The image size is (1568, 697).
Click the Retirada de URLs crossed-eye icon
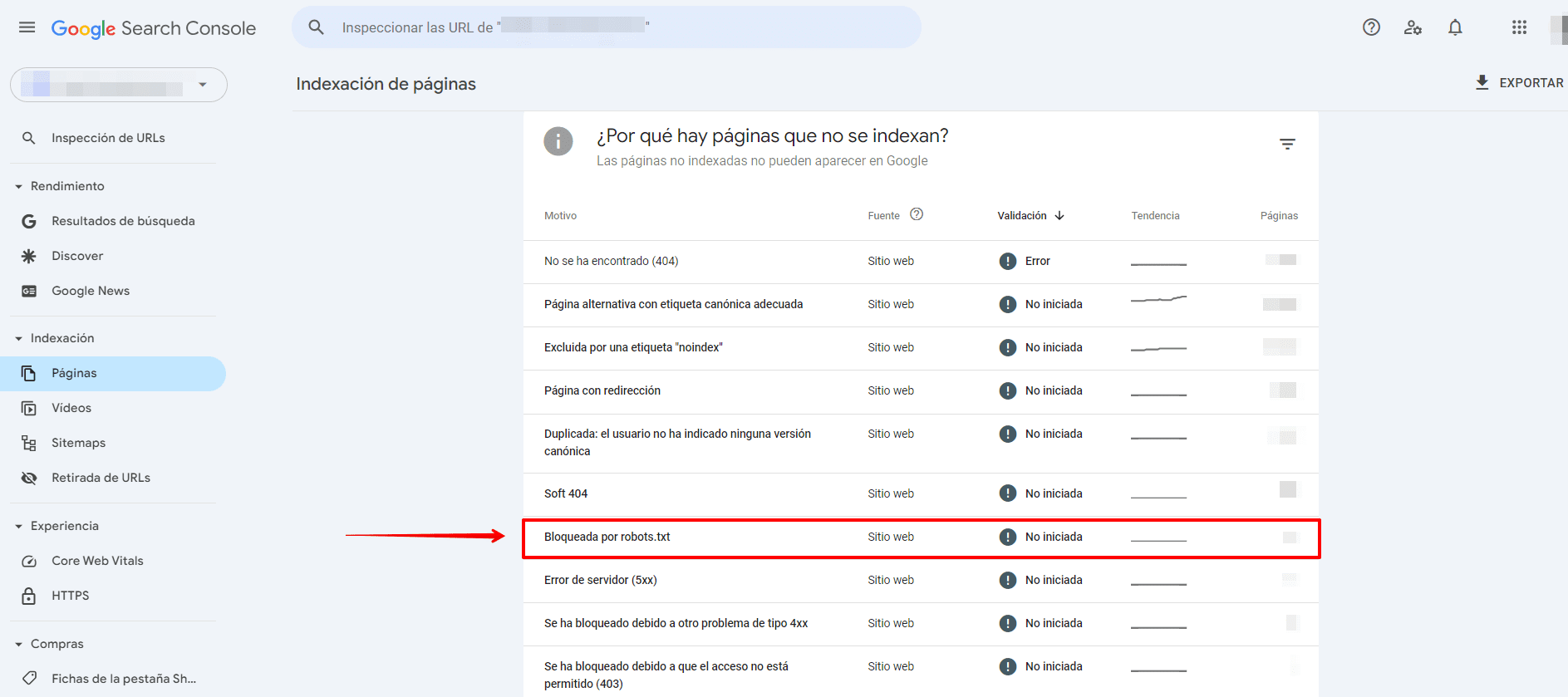pos(28,478)
